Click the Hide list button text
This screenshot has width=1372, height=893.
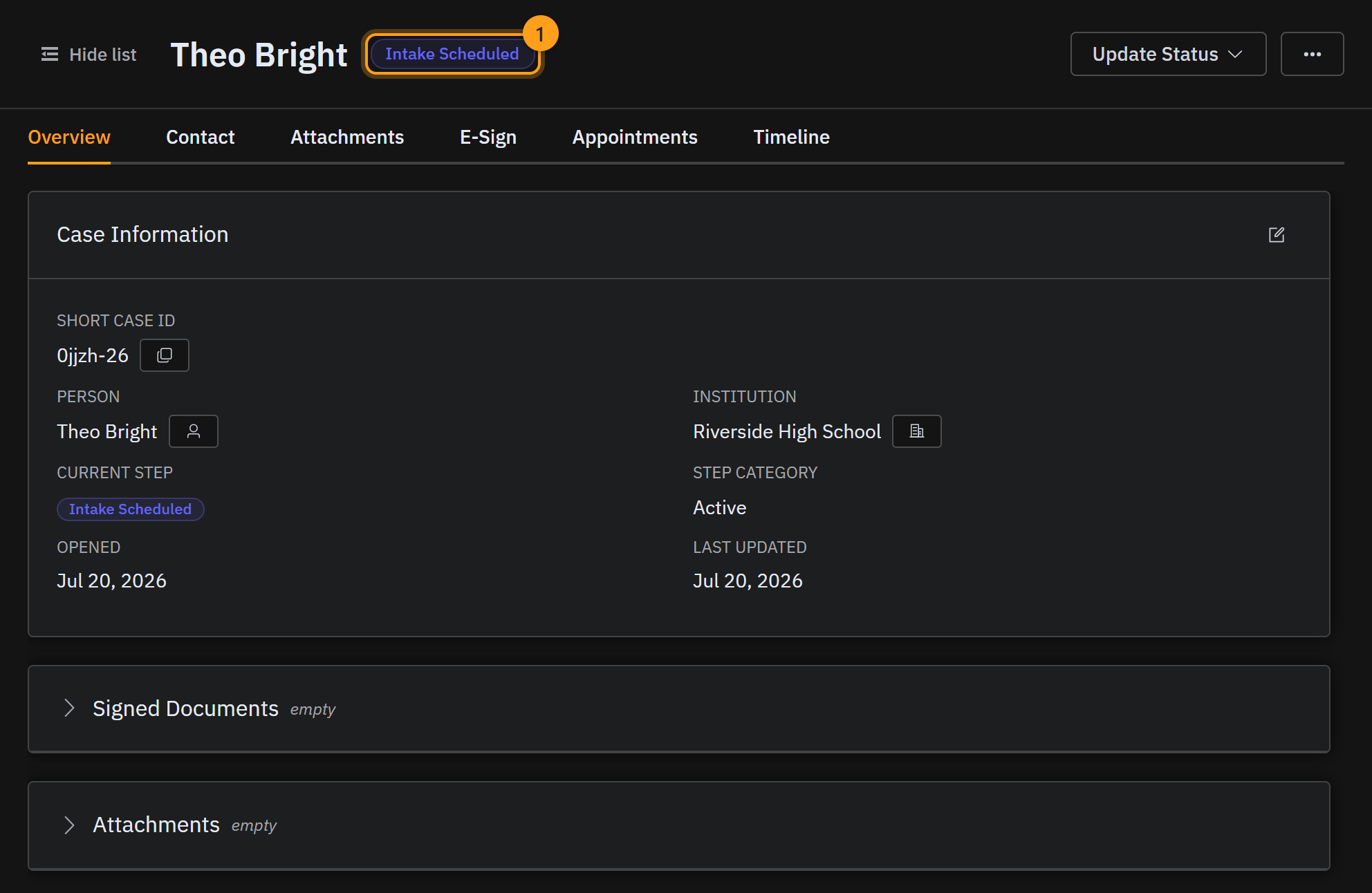coord(103,55)
